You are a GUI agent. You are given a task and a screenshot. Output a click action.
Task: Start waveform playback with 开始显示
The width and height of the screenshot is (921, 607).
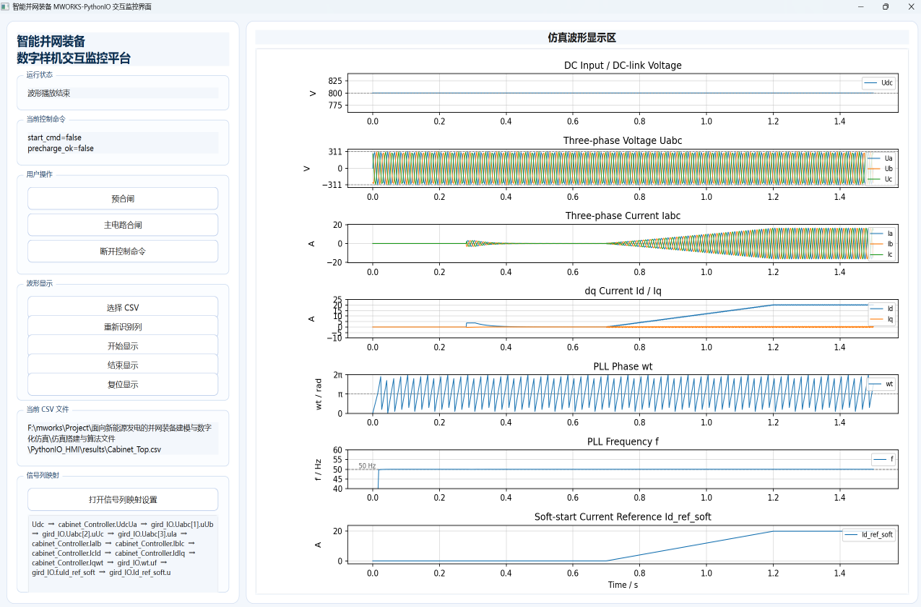[x=123, y=346]
